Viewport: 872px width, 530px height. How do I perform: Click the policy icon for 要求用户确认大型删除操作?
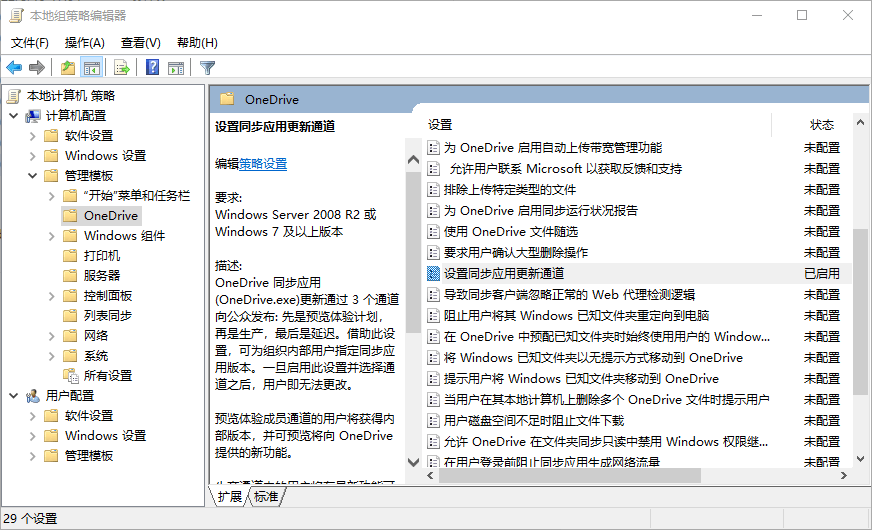433,252
